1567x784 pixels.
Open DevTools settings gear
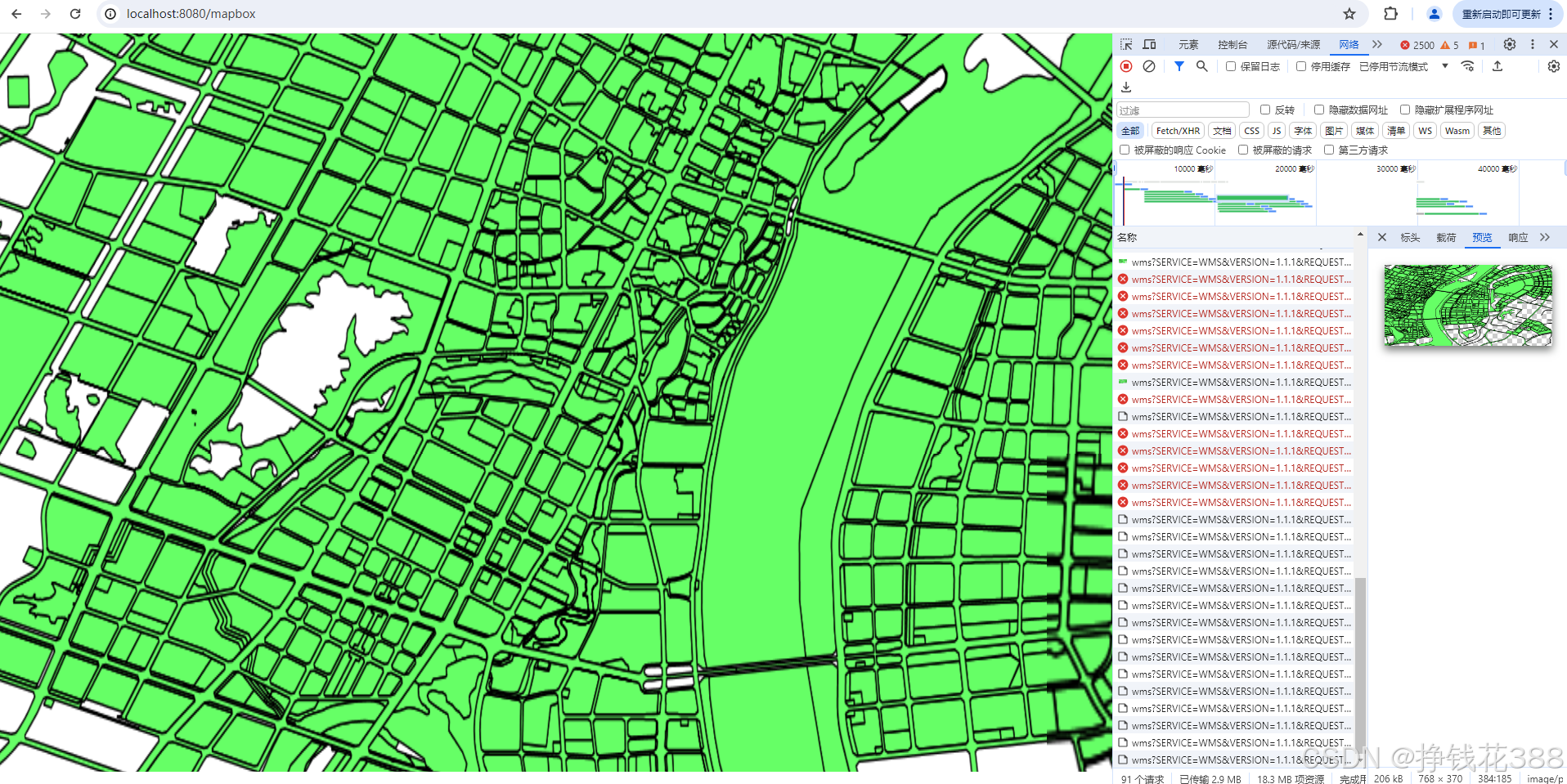point(1509,44)
